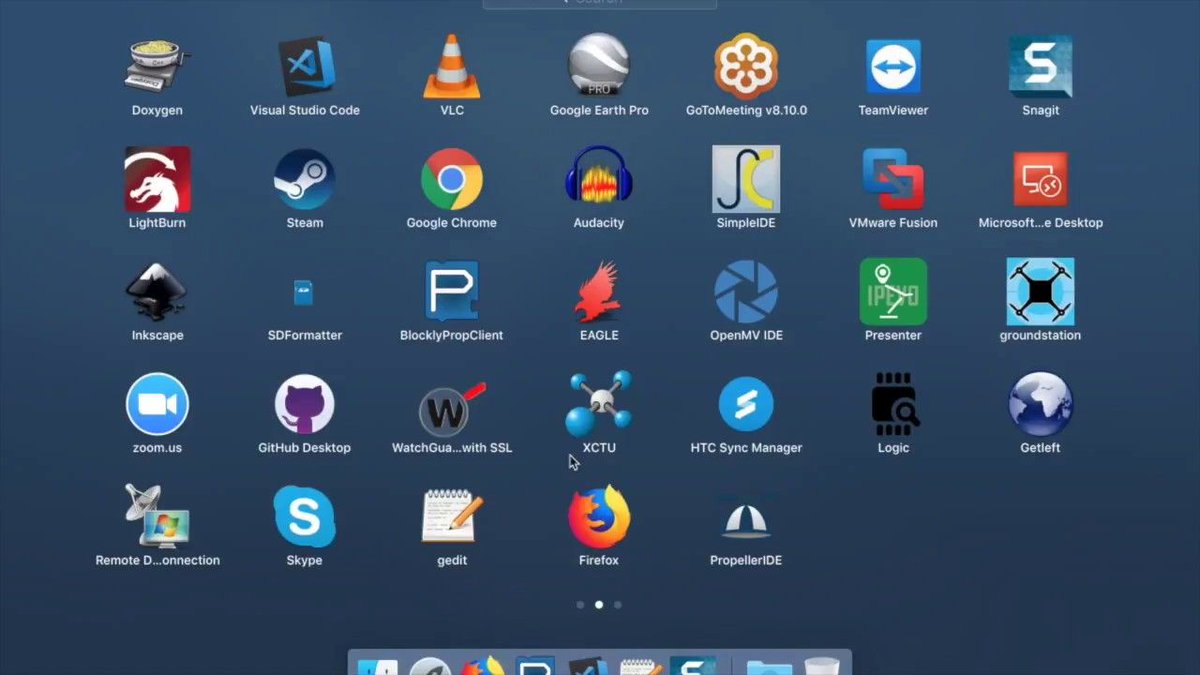This screenshot has height=675, width=1200.
Task: Open PropellerIDE
Action: 746,520
